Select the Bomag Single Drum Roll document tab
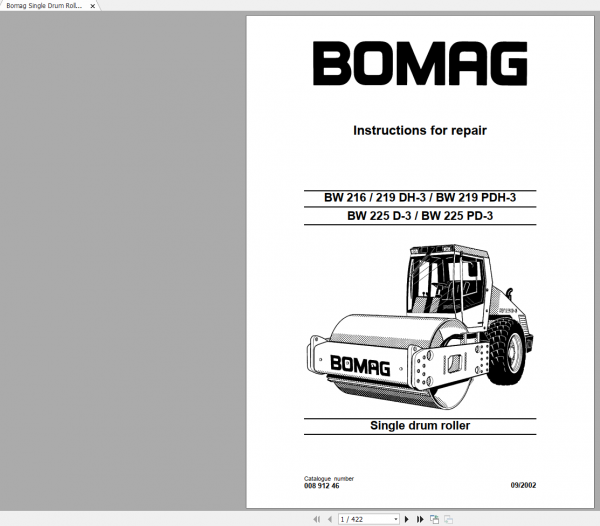This screenshot has width=600, height=526. (44, 6)
